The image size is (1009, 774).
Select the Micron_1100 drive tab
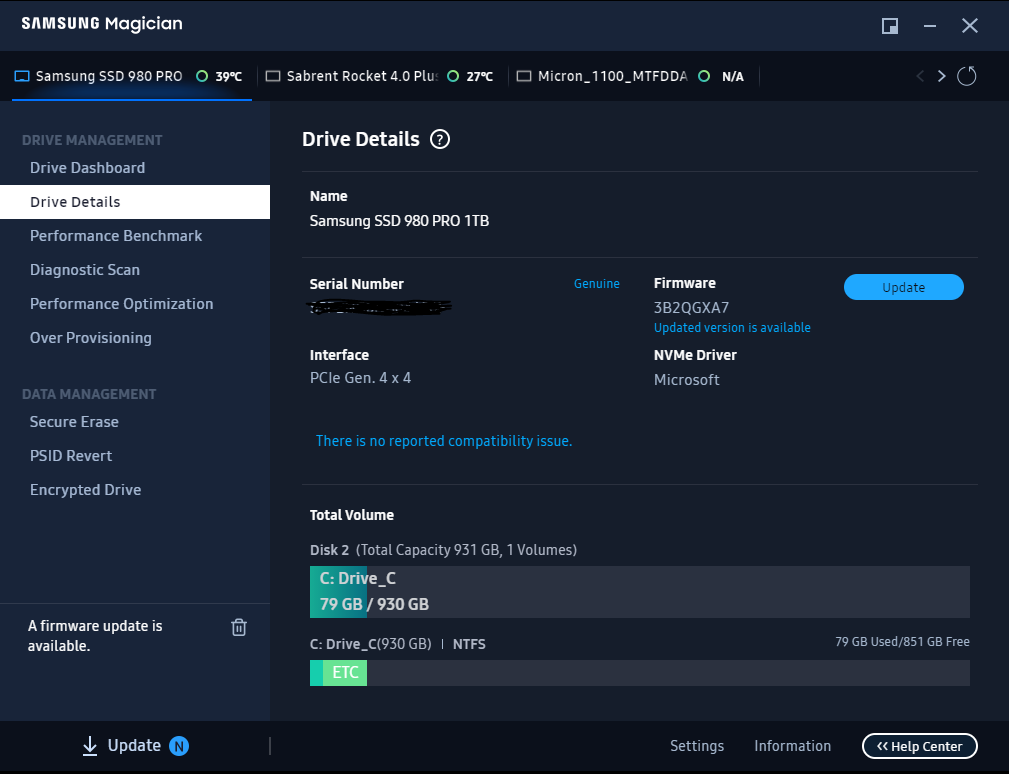612,76
